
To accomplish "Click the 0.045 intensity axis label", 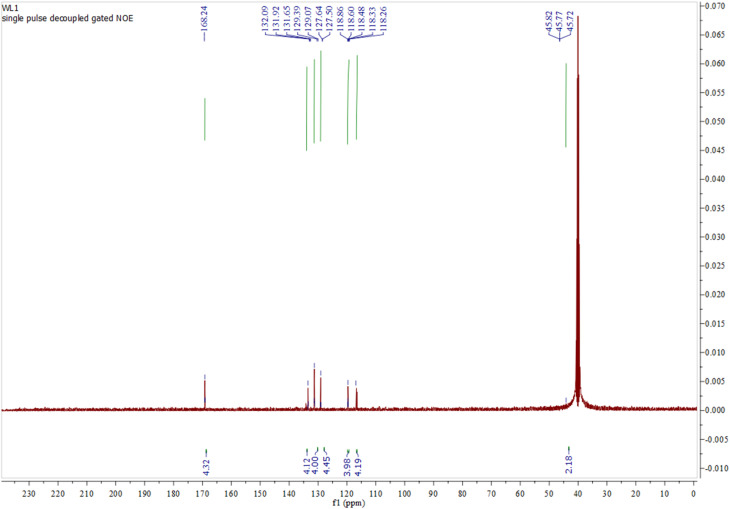I will [x=716, y=150].
